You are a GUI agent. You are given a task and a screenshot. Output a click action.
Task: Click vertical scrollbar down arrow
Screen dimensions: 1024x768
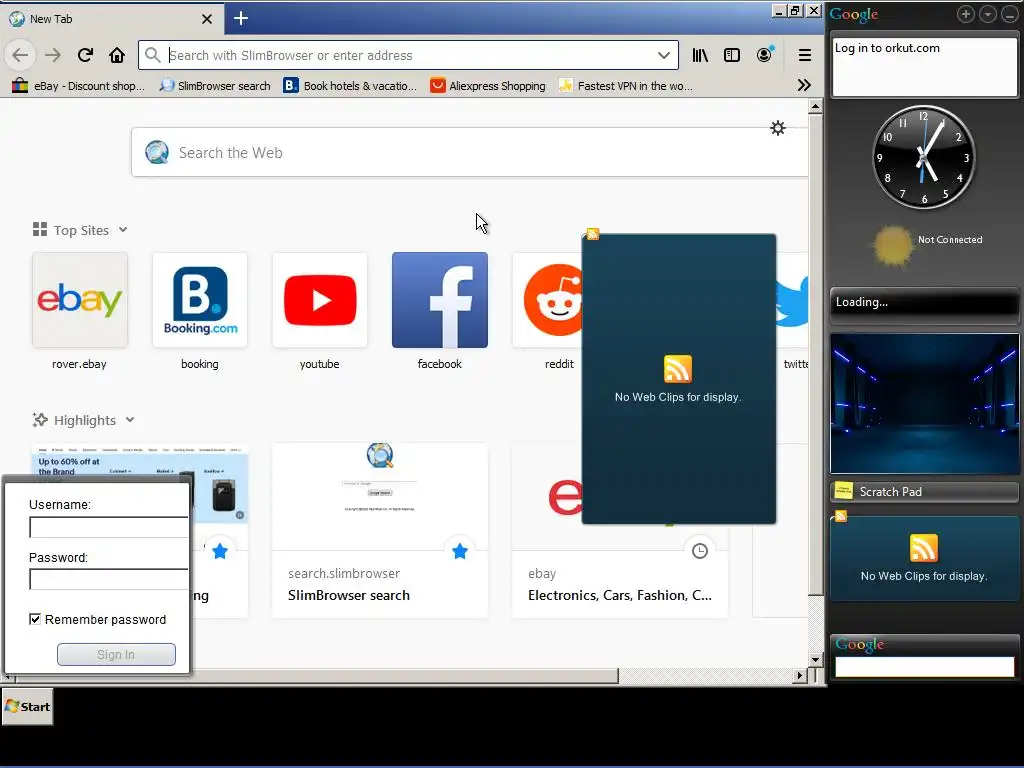[815, 660]
